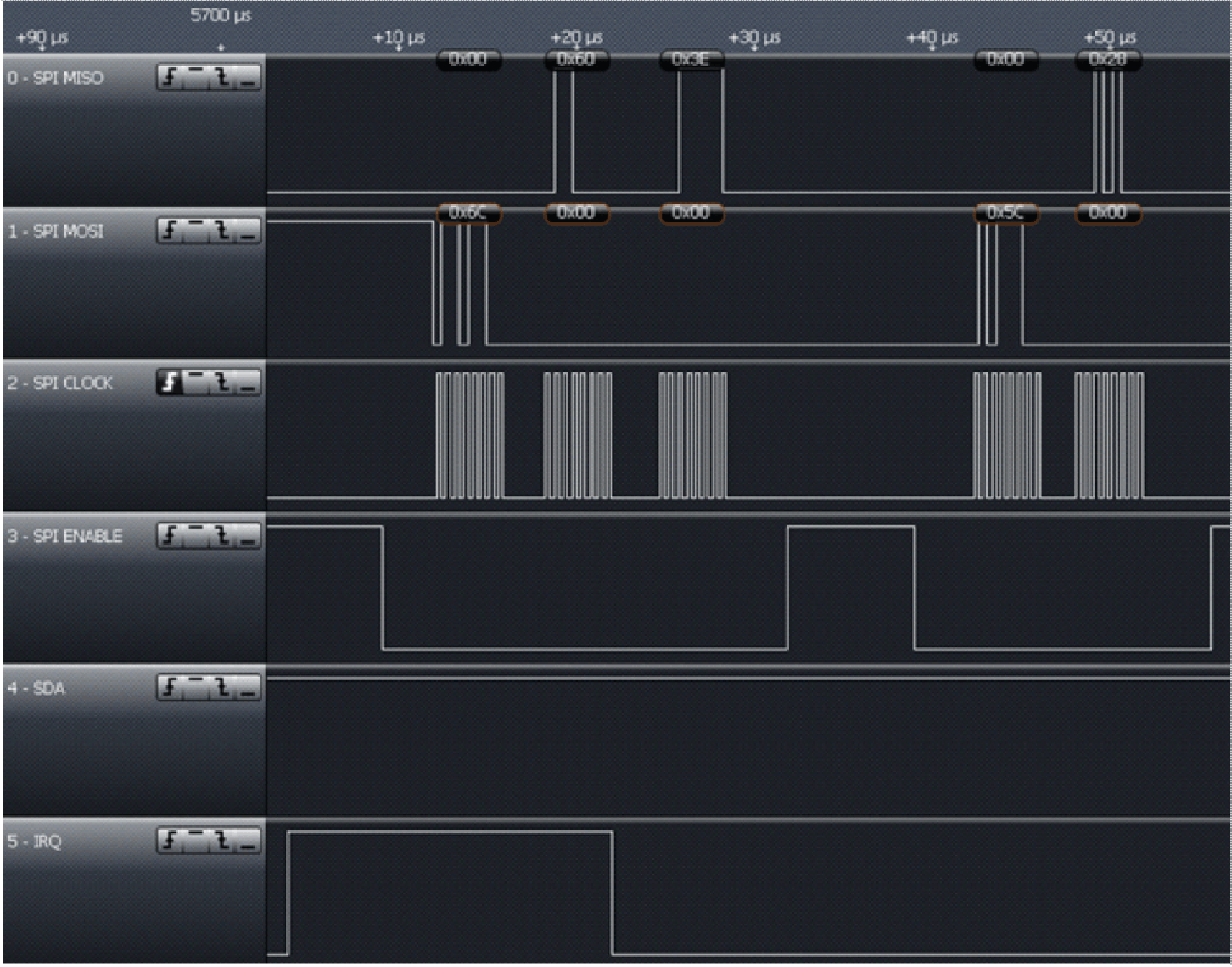
Task: Disable the active rising-edge trigger on SPI CLOCK
Action: coord(170,382)
